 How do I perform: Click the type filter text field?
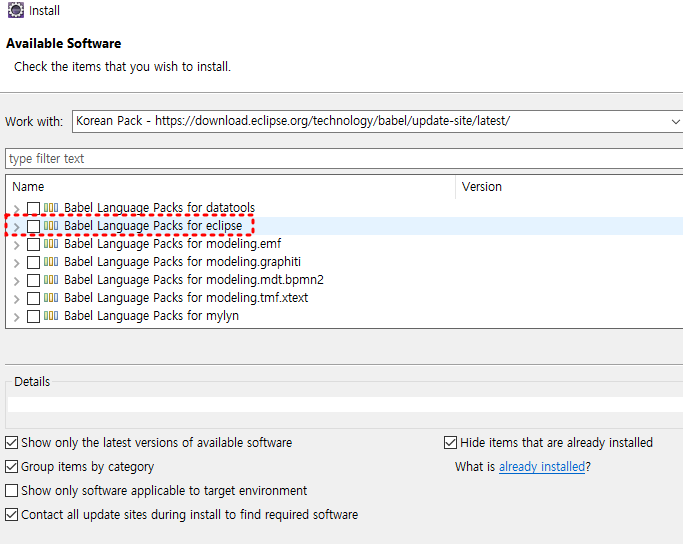344,159
